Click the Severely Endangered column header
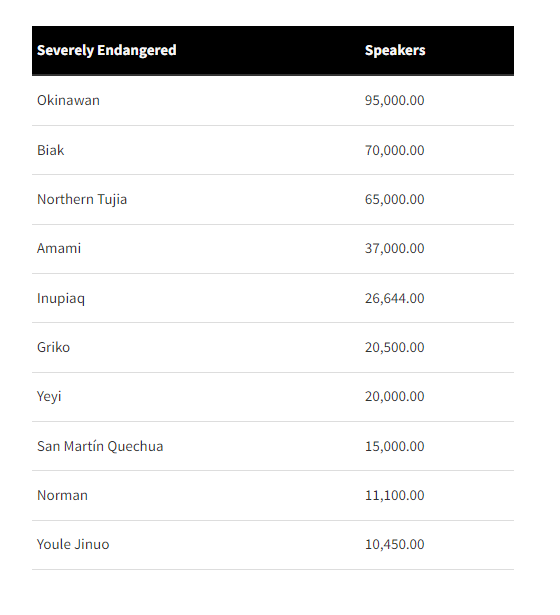The height and width of the screenshot is (615, 560). [x=107, y=51]
